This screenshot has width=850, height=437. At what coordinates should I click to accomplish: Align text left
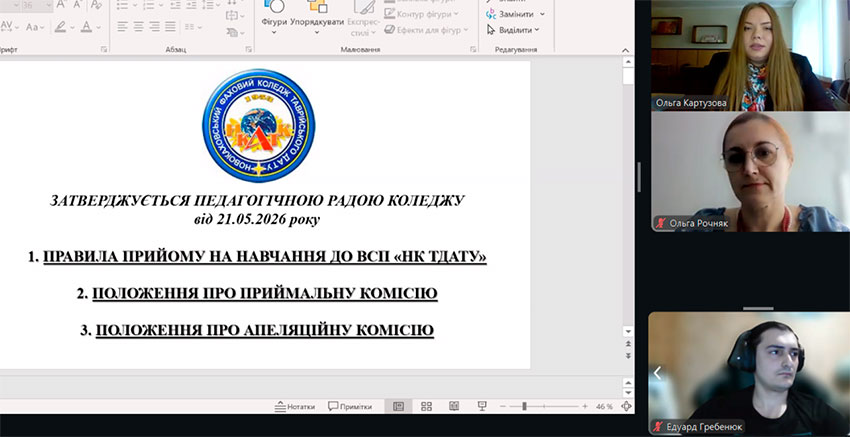(123, 26)
